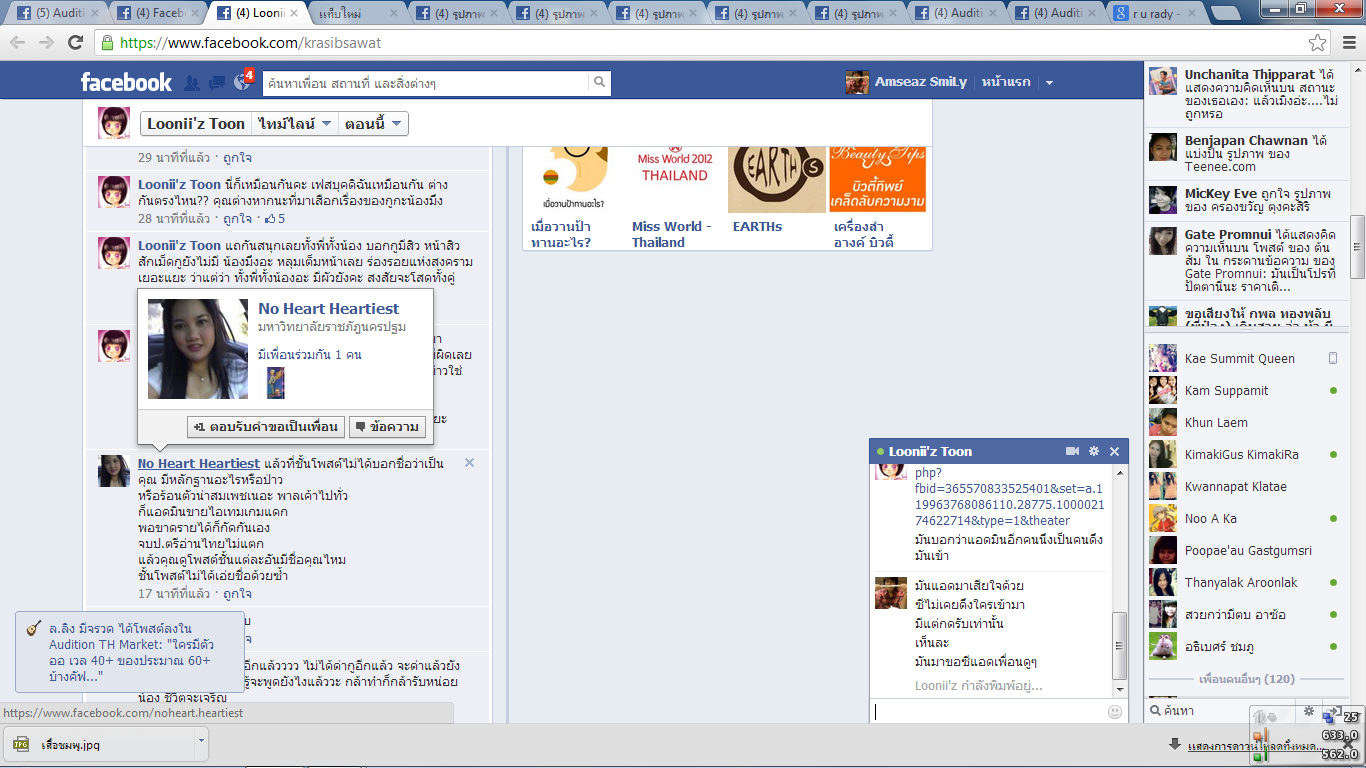
Task: Close the แท็บใหม่ tab
Action: coord(393,14)
